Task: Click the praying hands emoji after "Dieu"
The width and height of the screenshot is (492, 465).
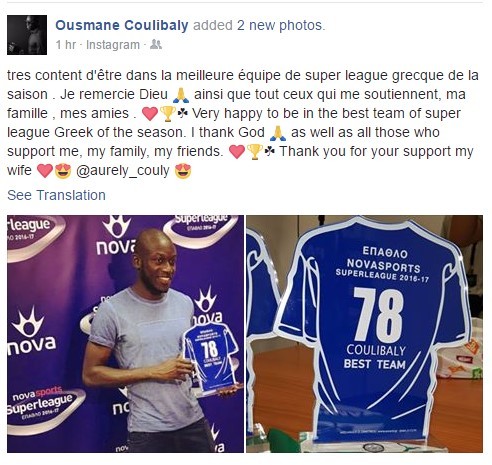Action: coord(181,95)
